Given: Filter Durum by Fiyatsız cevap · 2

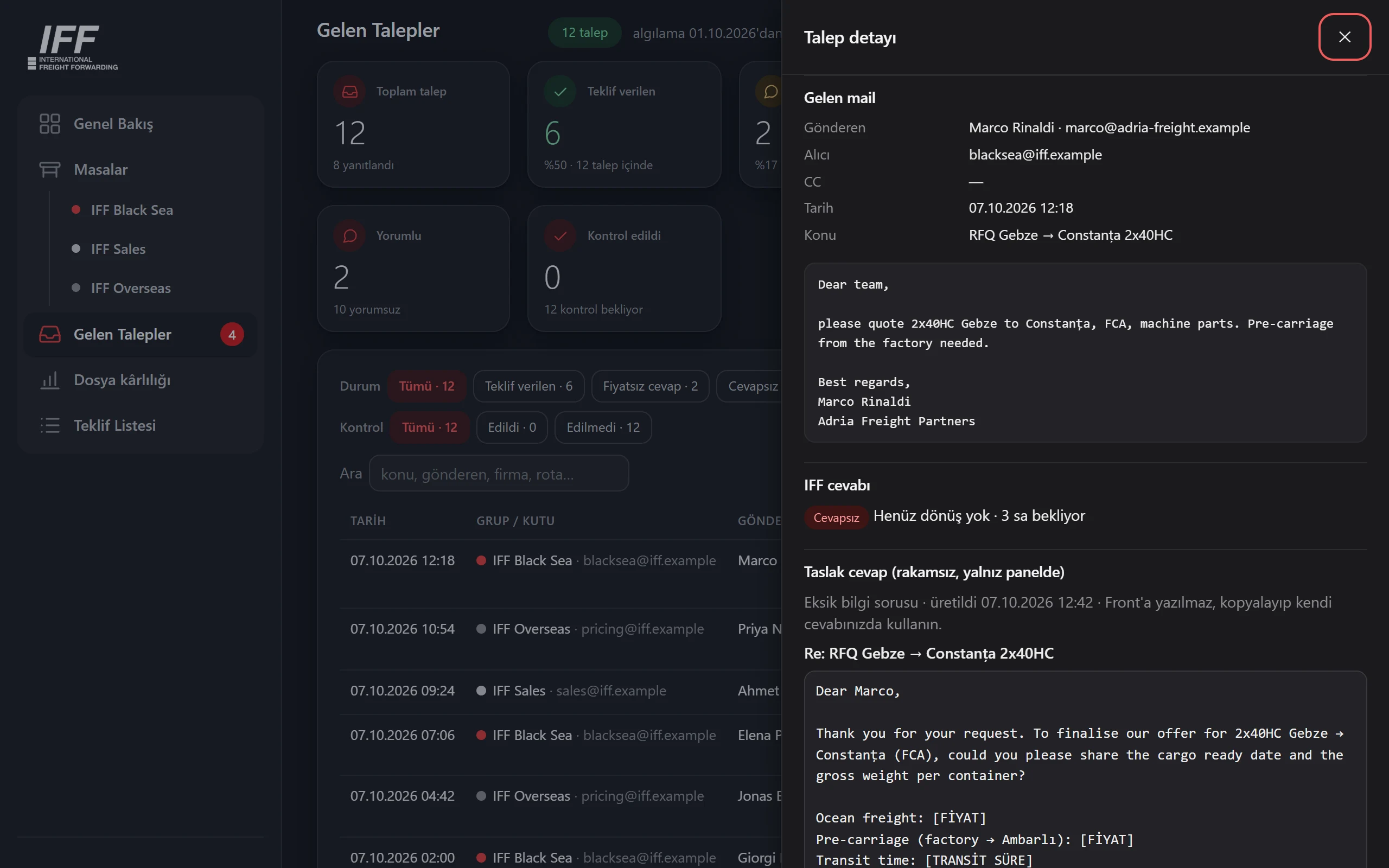Looking at the screenshot, I should (x=651, y=386).
